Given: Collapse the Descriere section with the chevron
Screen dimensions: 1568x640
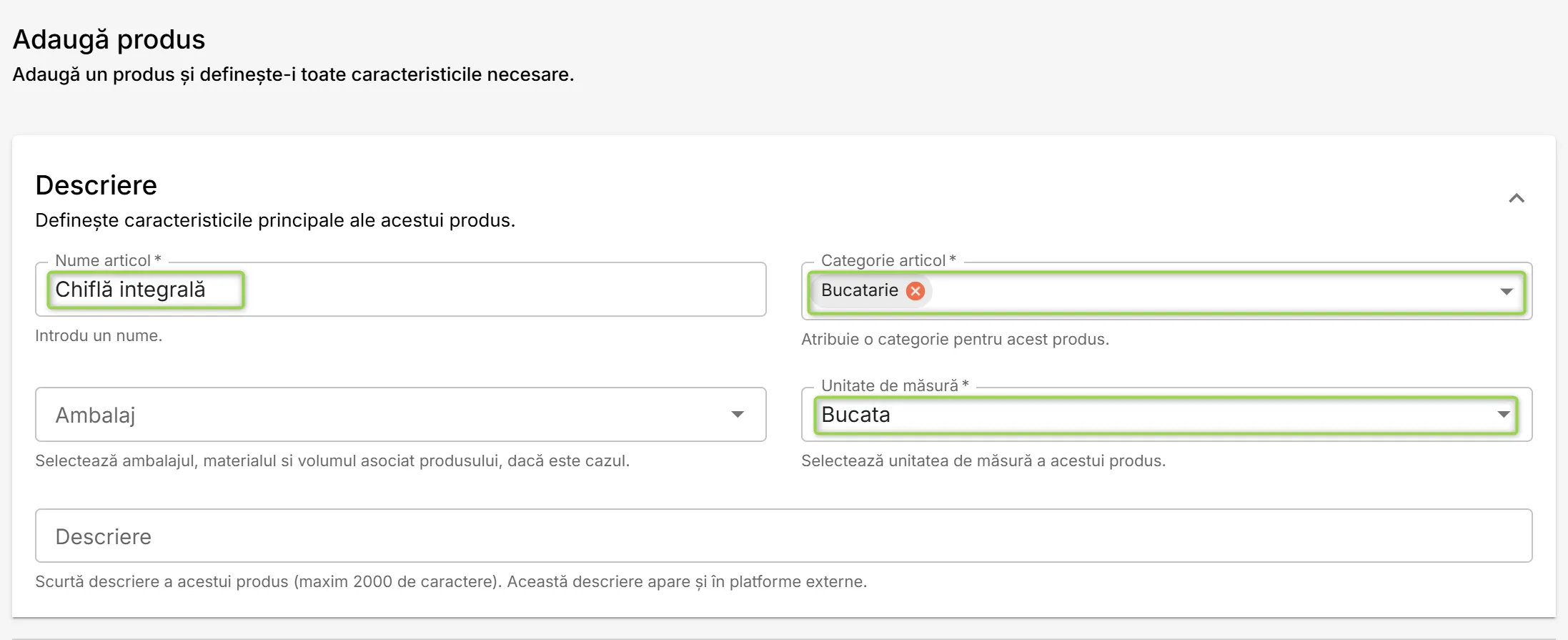Looking at the screenshot, I should point(1517,198).
